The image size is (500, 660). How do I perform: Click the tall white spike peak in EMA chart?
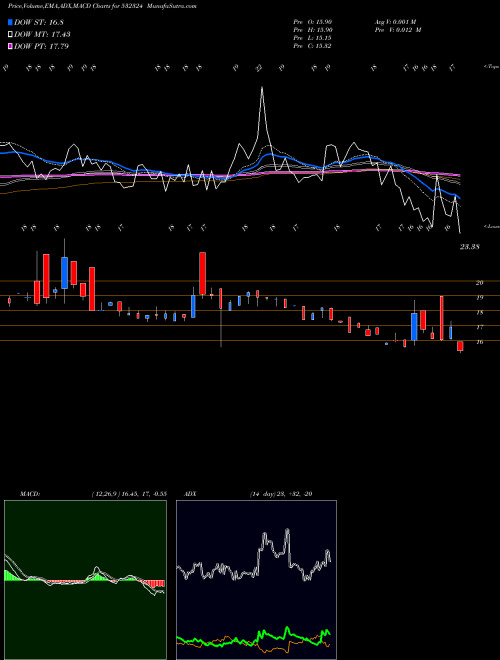[262, 88]
